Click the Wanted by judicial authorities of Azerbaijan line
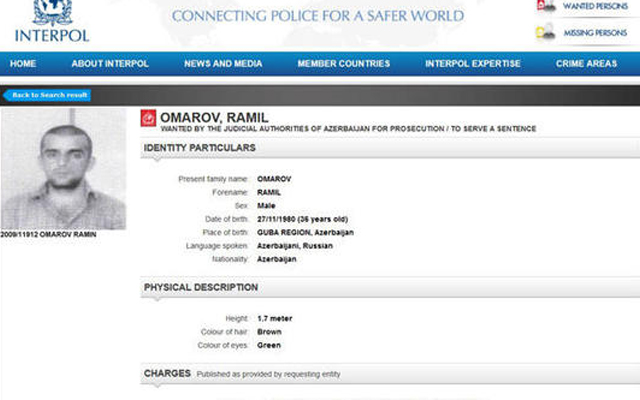This screenshot has width=640, height=400. tap(348, 129)
